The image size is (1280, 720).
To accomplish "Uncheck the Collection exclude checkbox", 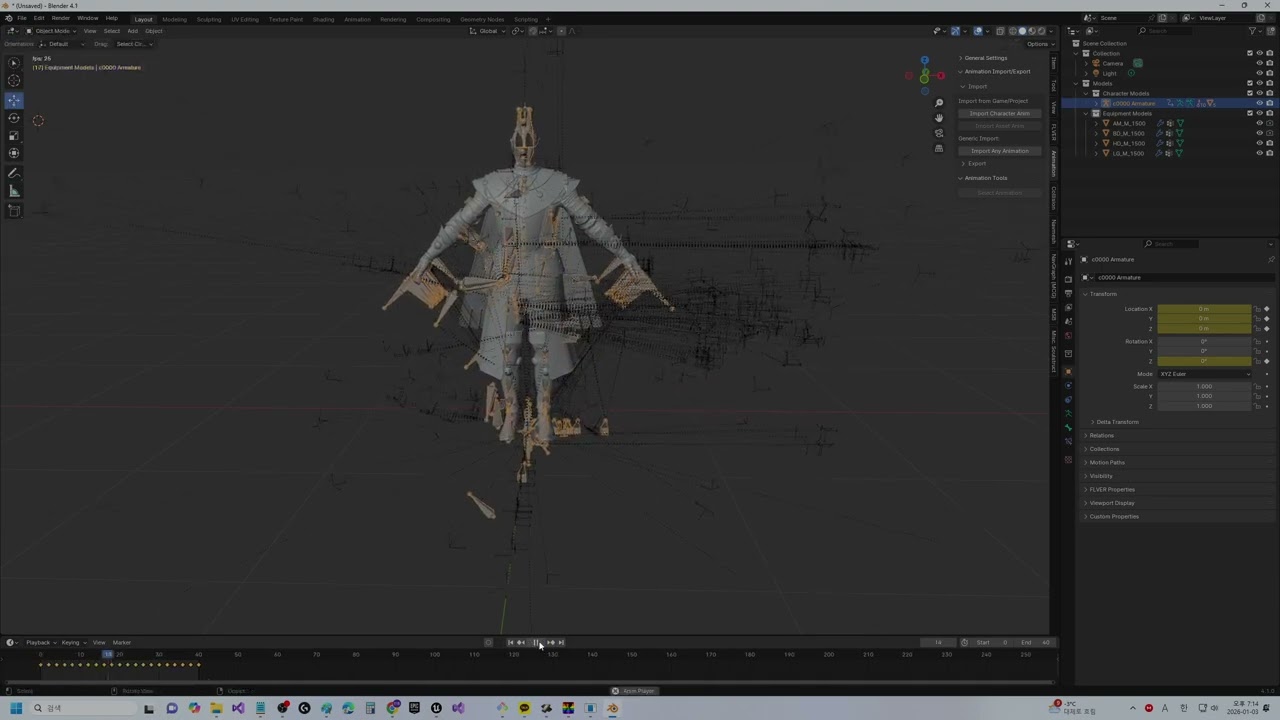I will coord(1249,53).
